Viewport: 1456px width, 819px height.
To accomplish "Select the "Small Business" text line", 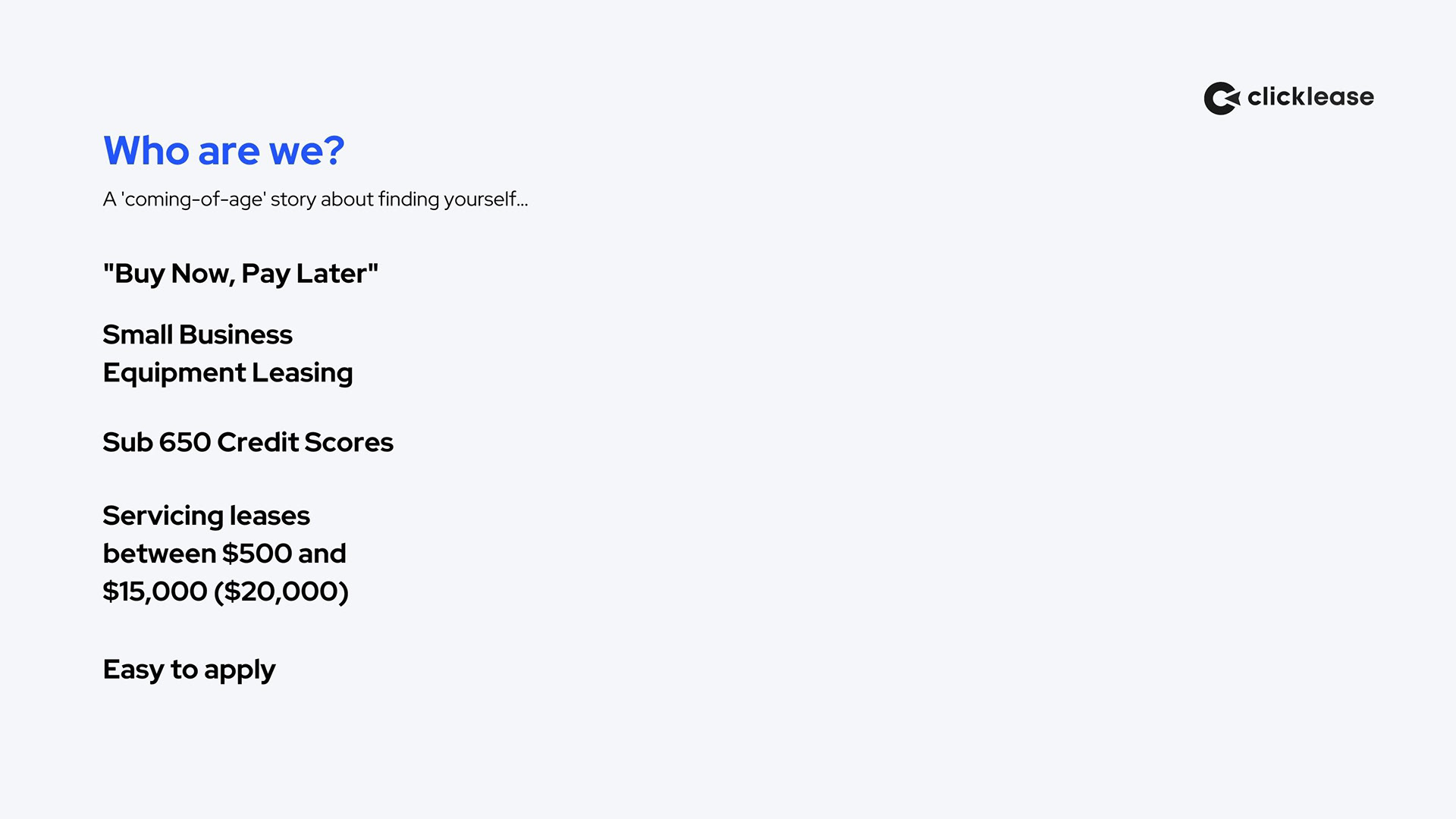I will pos(197,334).
